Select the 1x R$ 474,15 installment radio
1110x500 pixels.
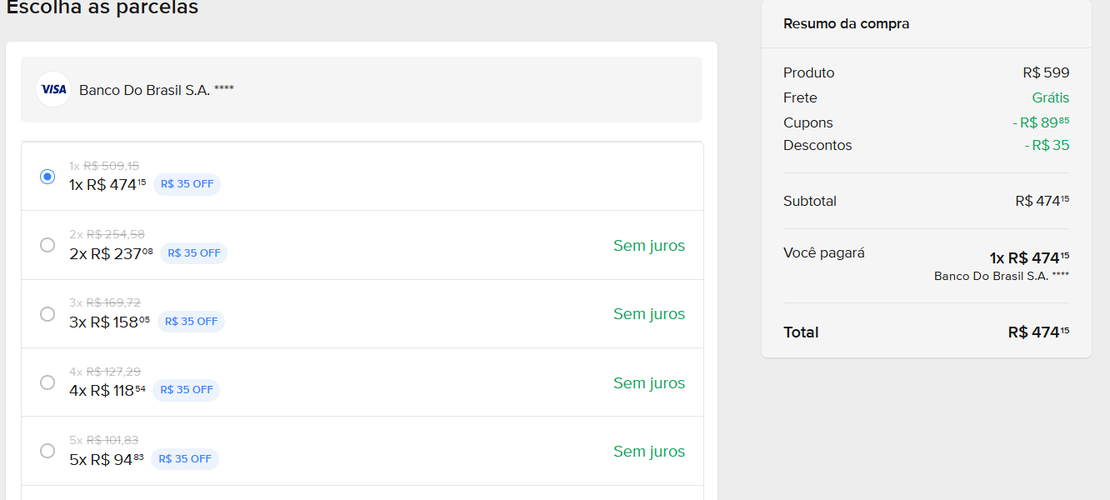click(x=47, y=176)
